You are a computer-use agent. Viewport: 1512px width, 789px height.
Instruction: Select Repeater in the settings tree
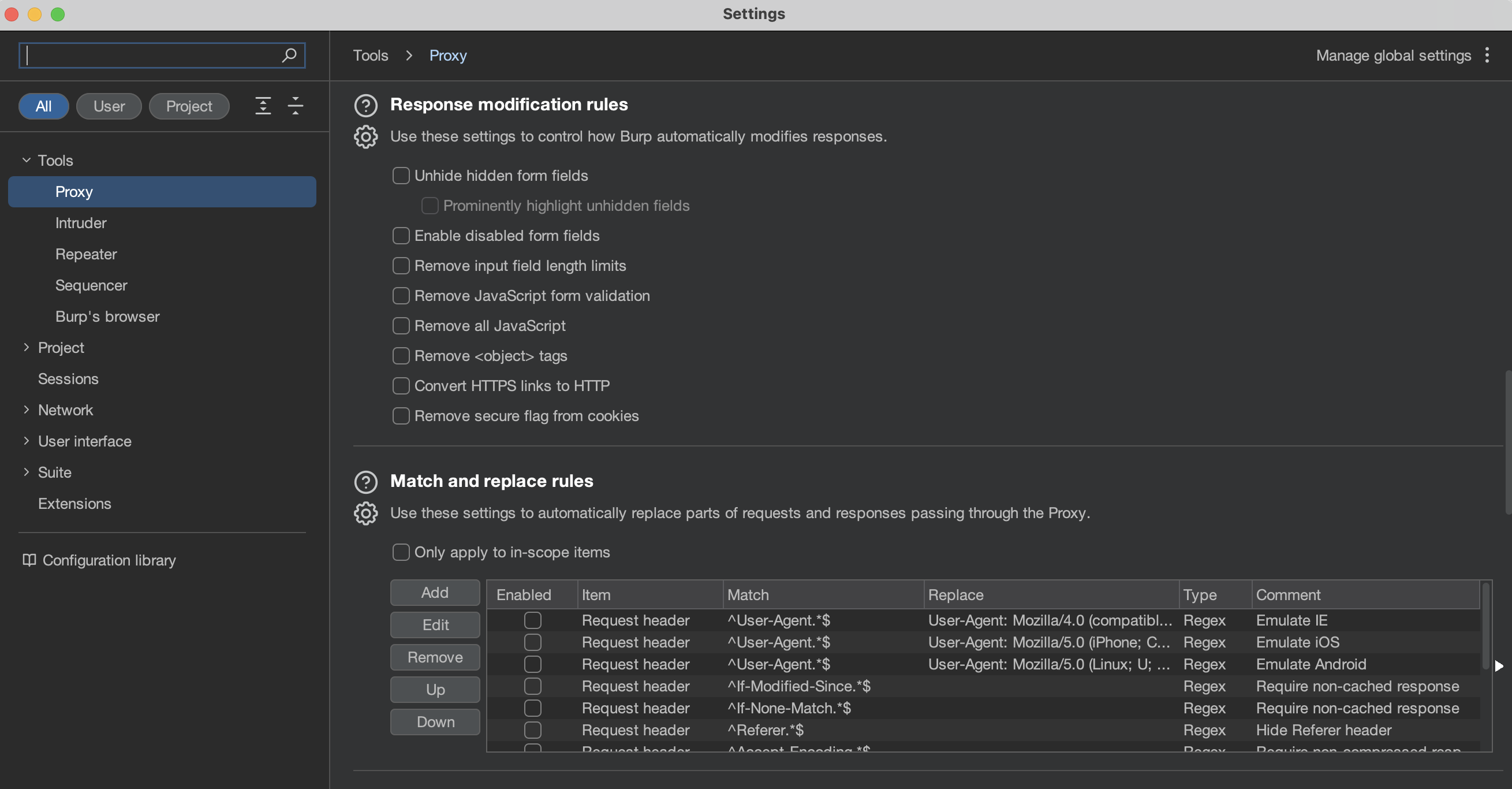point(86,254)
